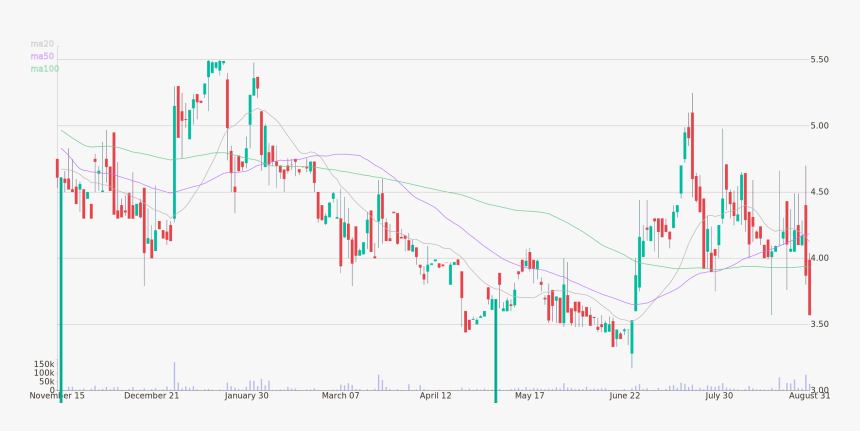Select the 5.00 price axis label
Image resolution: width=860 pixels, height=431 pixels.
pos(819,126)
